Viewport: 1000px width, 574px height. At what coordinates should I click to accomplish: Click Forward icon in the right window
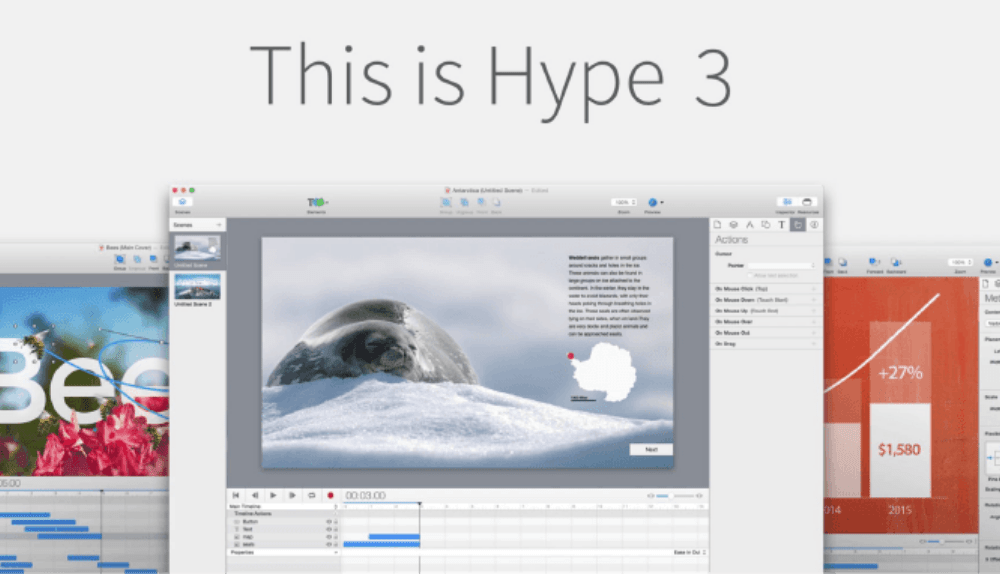pyautogui.click(x=874, y=262)
